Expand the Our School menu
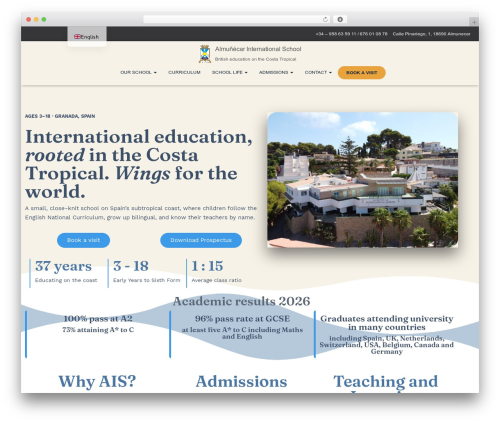The width and height of the screenshot is (500, 423). pos(138,72)
